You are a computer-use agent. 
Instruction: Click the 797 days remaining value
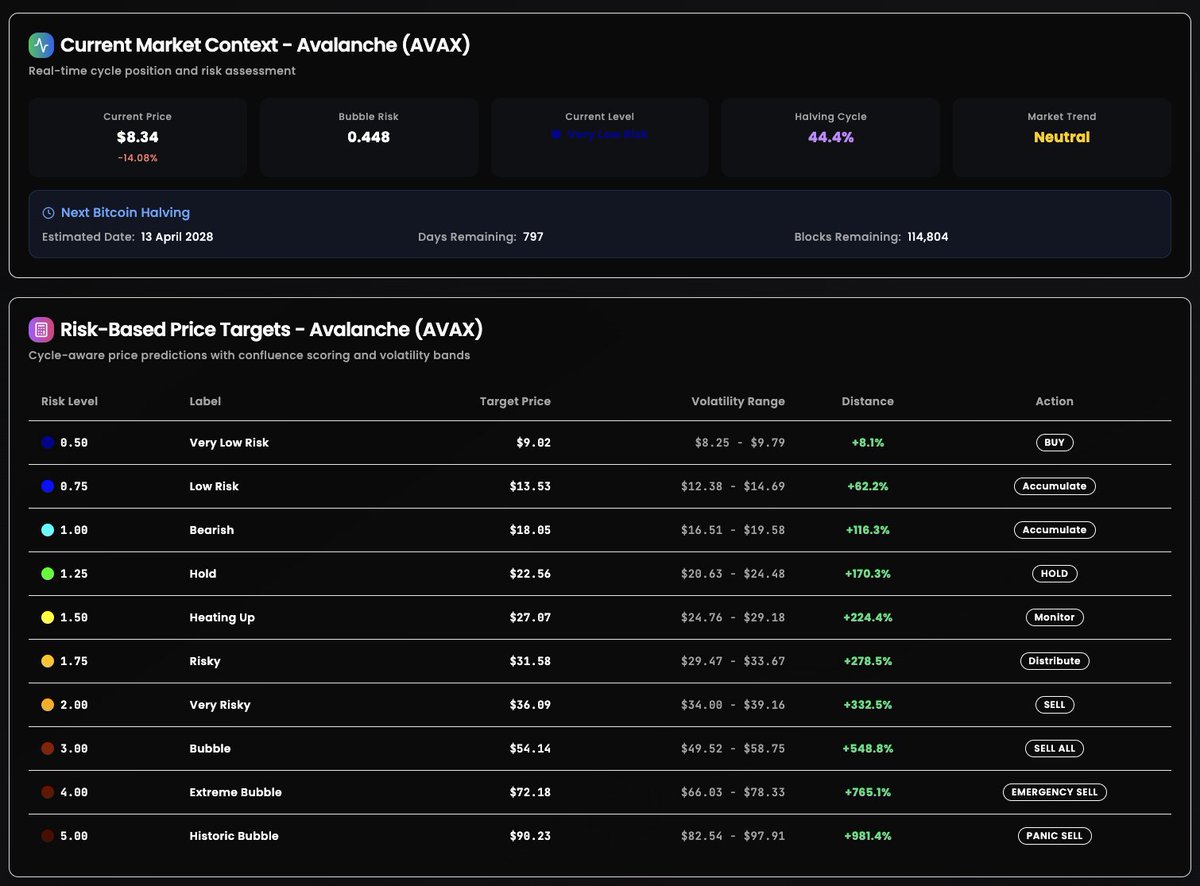[x=533, y=237]
